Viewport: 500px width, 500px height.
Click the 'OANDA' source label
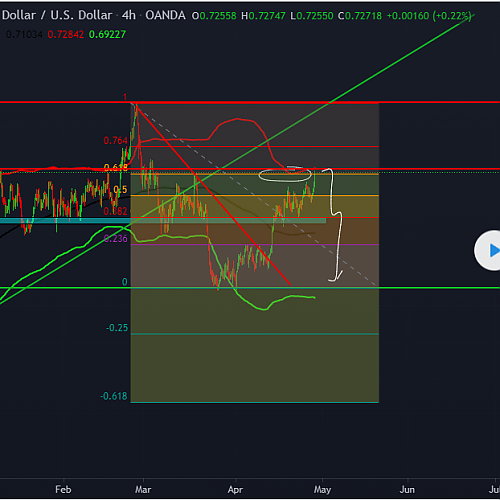(165, 15)
